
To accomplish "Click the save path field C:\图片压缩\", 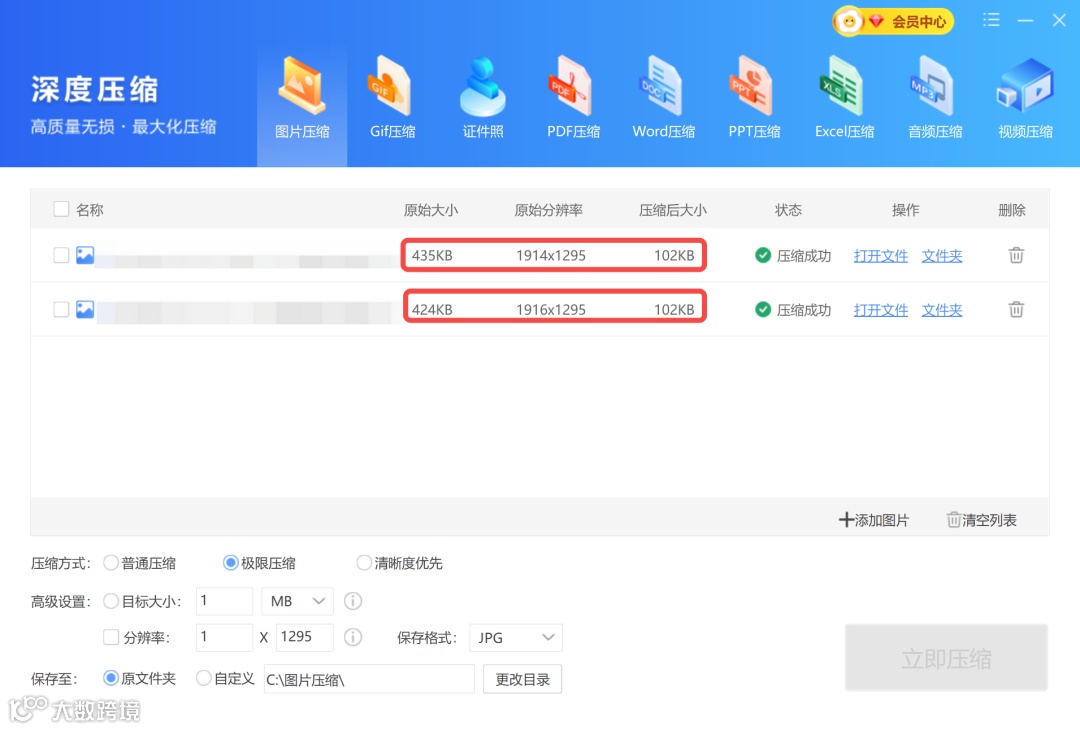I will point(369,679).
